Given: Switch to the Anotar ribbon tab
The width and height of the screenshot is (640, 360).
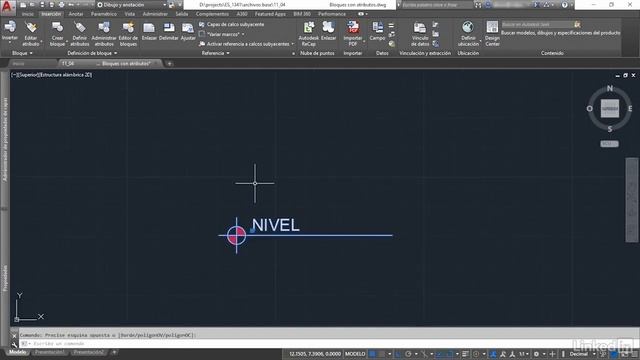Looking at the screenshot, I should 76,14.
